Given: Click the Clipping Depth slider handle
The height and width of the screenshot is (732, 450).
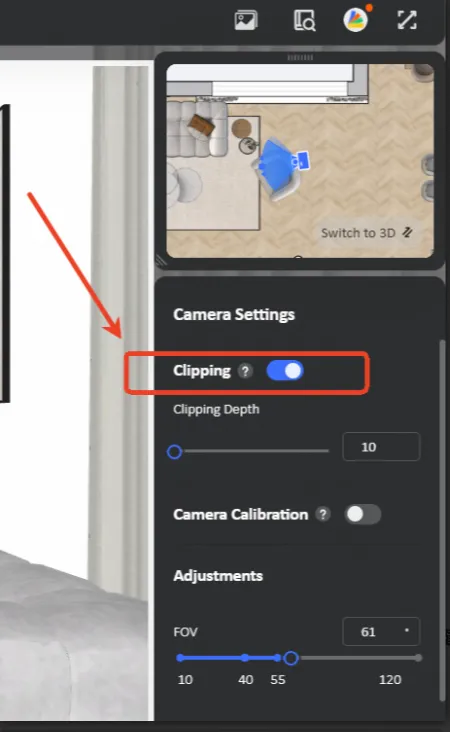Looking at the screenshot, I should pyautogui.click(x=175, y=451).
